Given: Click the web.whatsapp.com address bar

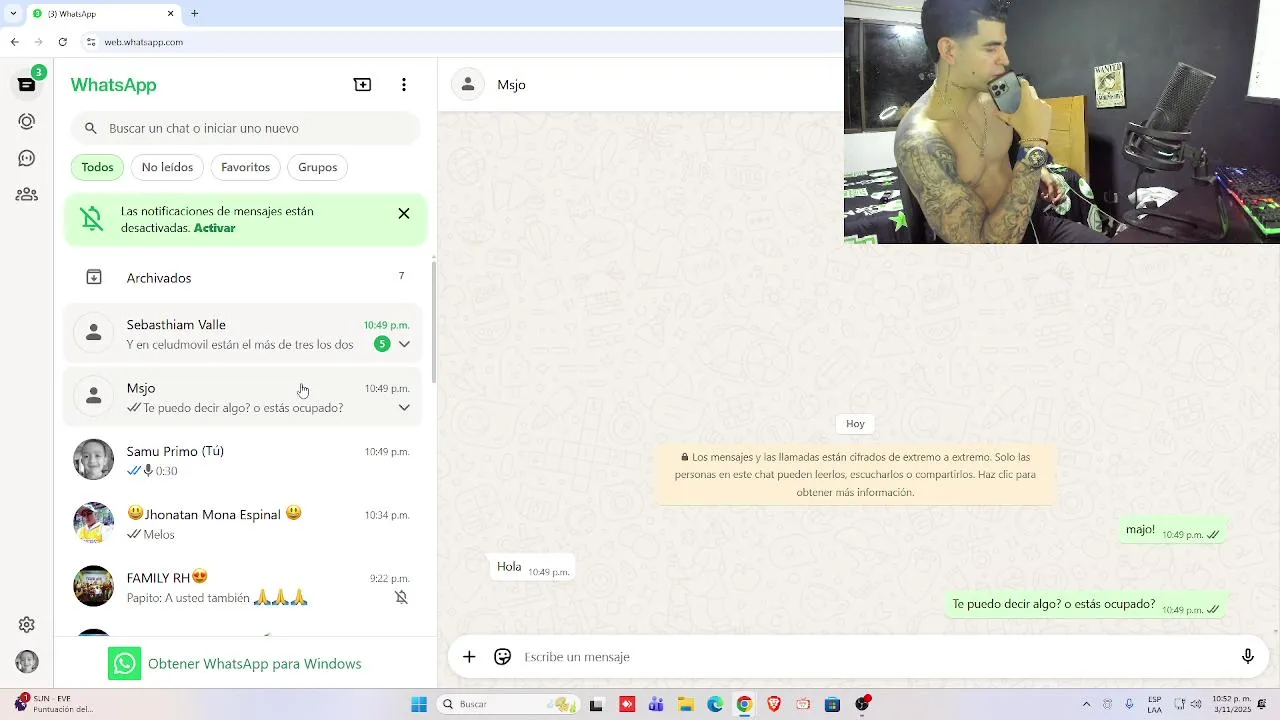Looking at the screenshot, I should [460, 42].
